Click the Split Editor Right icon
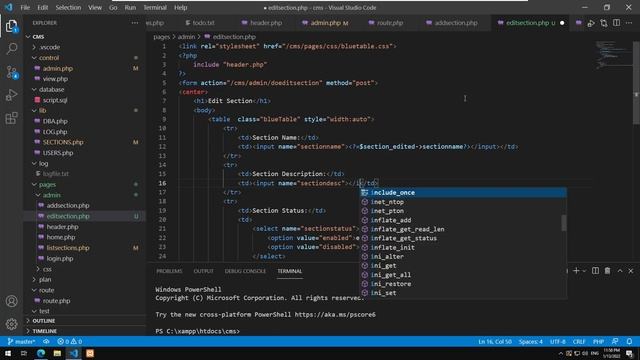This screenshot has width=640, height=360. click(616, 23)
